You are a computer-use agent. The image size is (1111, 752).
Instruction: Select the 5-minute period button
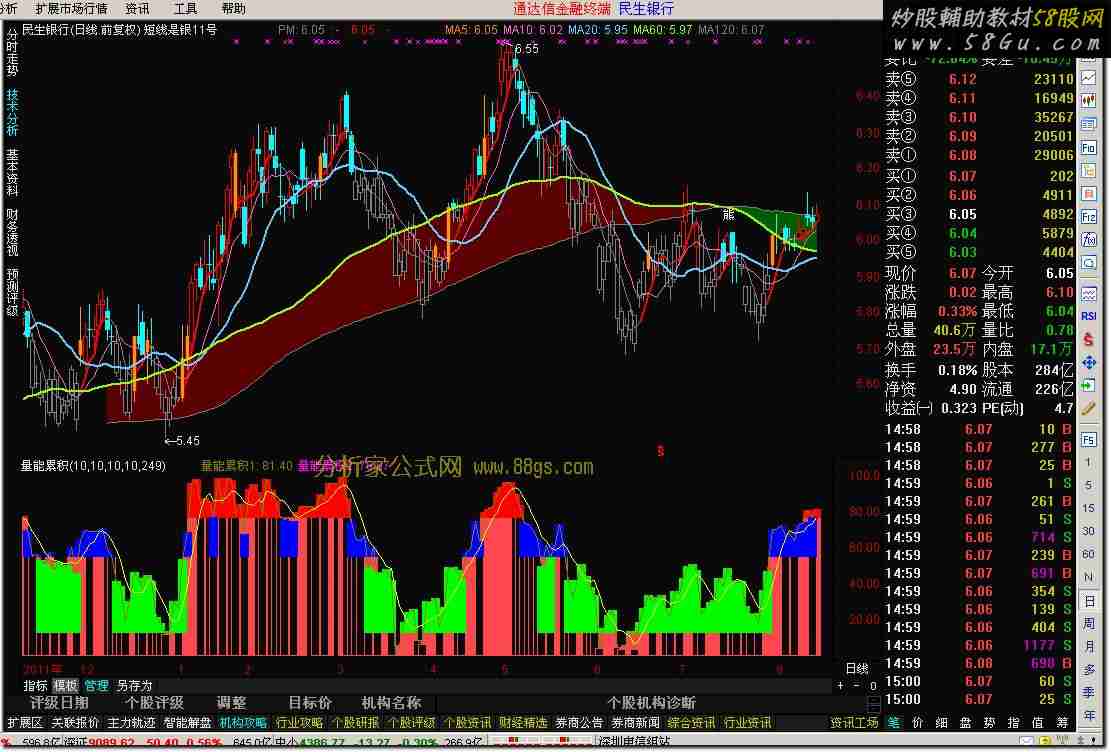(1088, 485)
